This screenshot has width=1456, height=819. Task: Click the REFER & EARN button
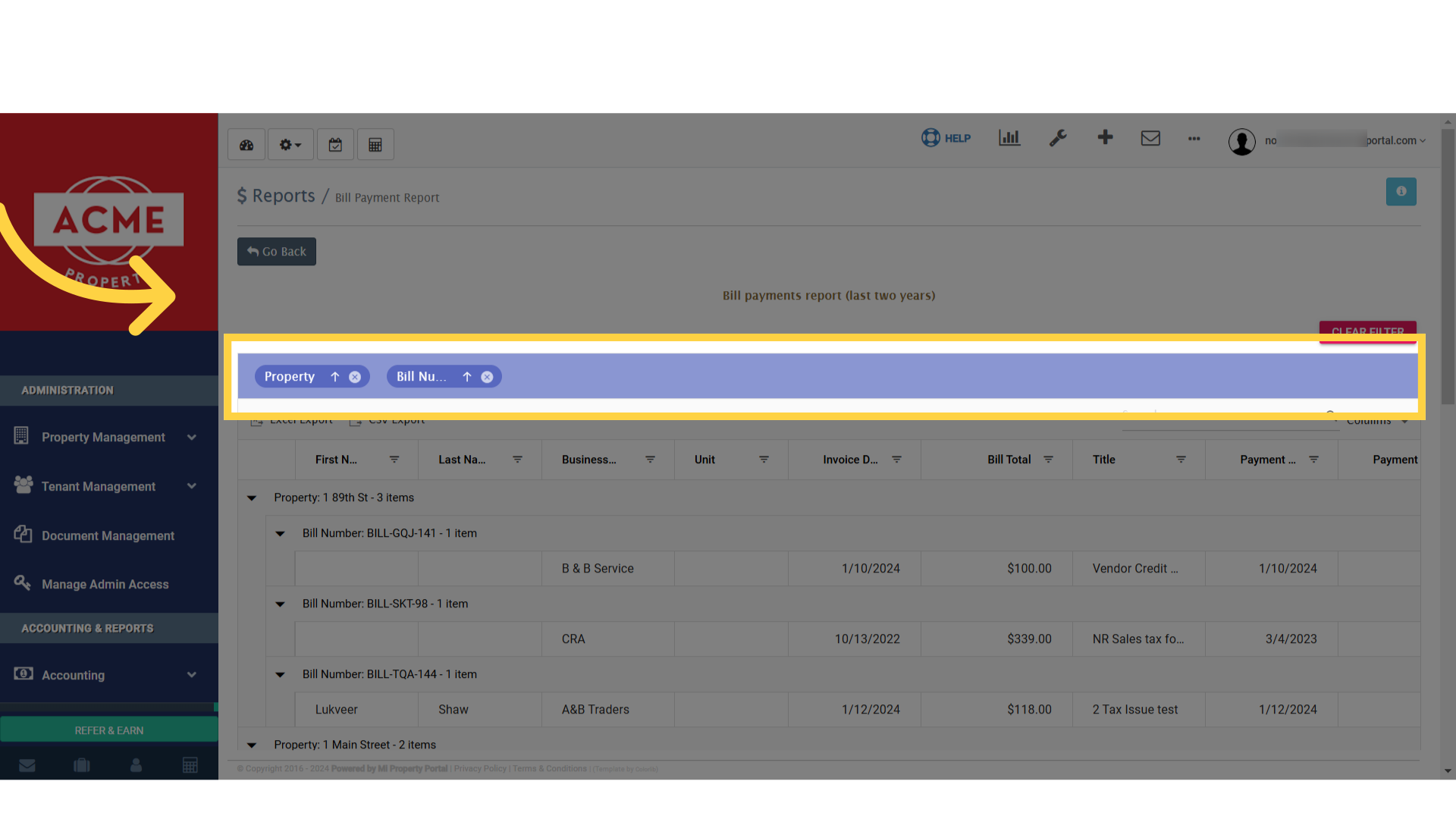tap(109, 730)
